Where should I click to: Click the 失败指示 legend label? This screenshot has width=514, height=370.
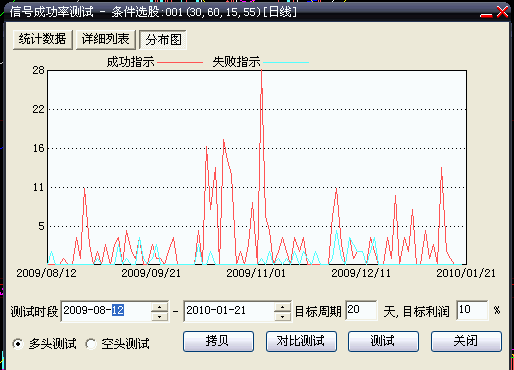[236, 62]
